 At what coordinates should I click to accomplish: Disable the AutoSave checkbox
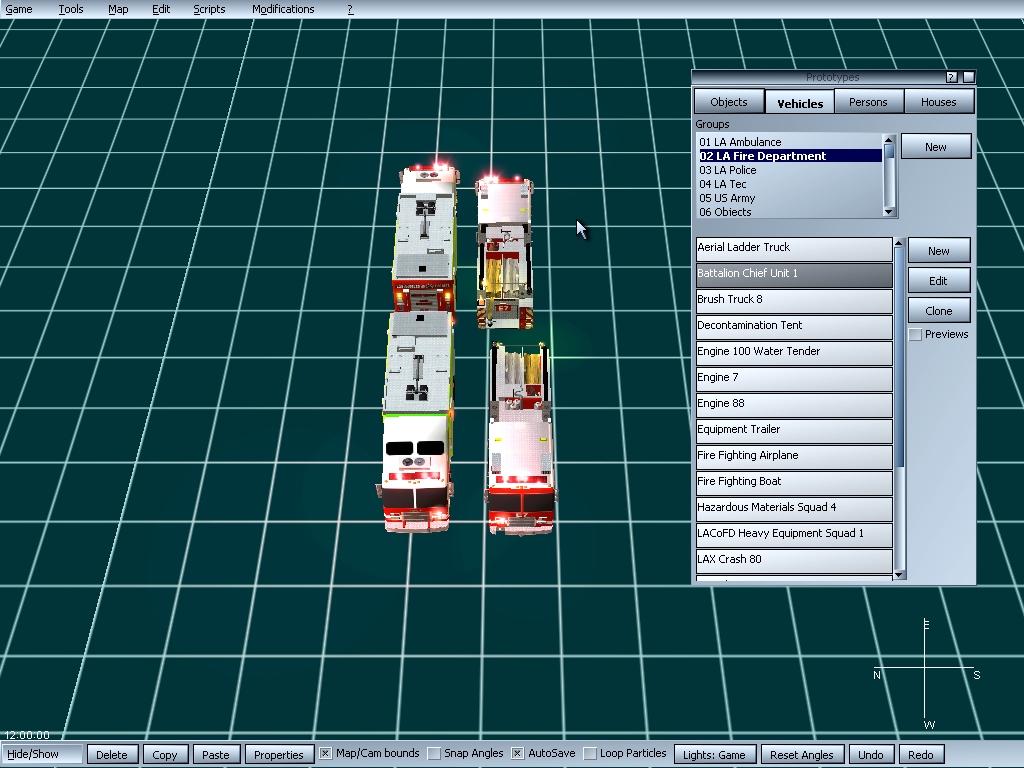518,753
